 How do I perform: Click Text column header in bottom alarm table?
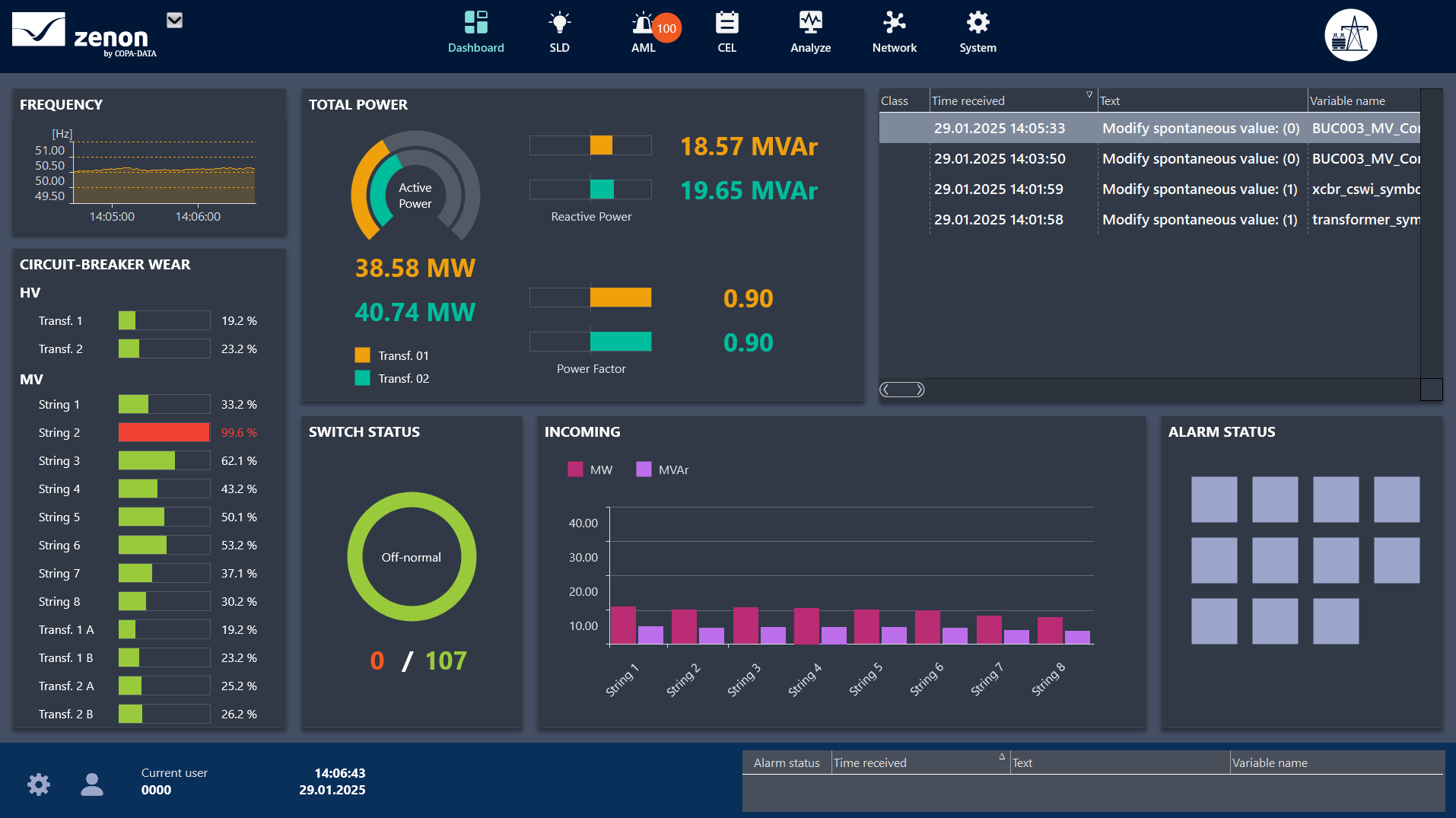(x=1120, y=762)
